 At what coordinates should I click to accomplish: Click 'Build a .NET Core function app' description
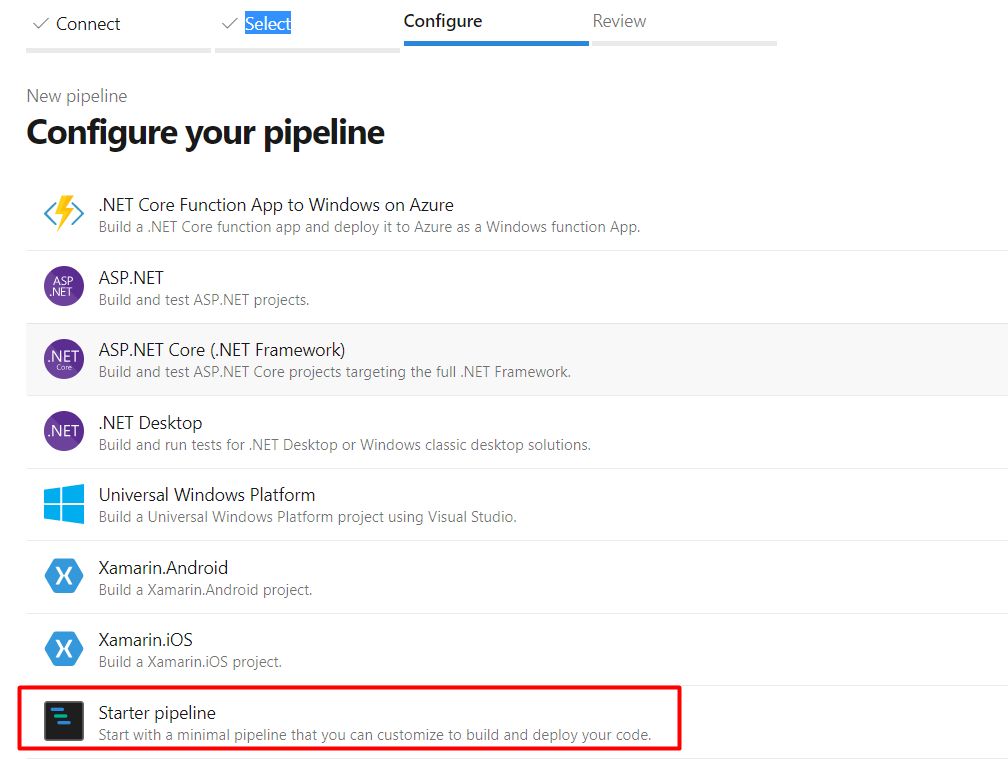coord(369,227)
